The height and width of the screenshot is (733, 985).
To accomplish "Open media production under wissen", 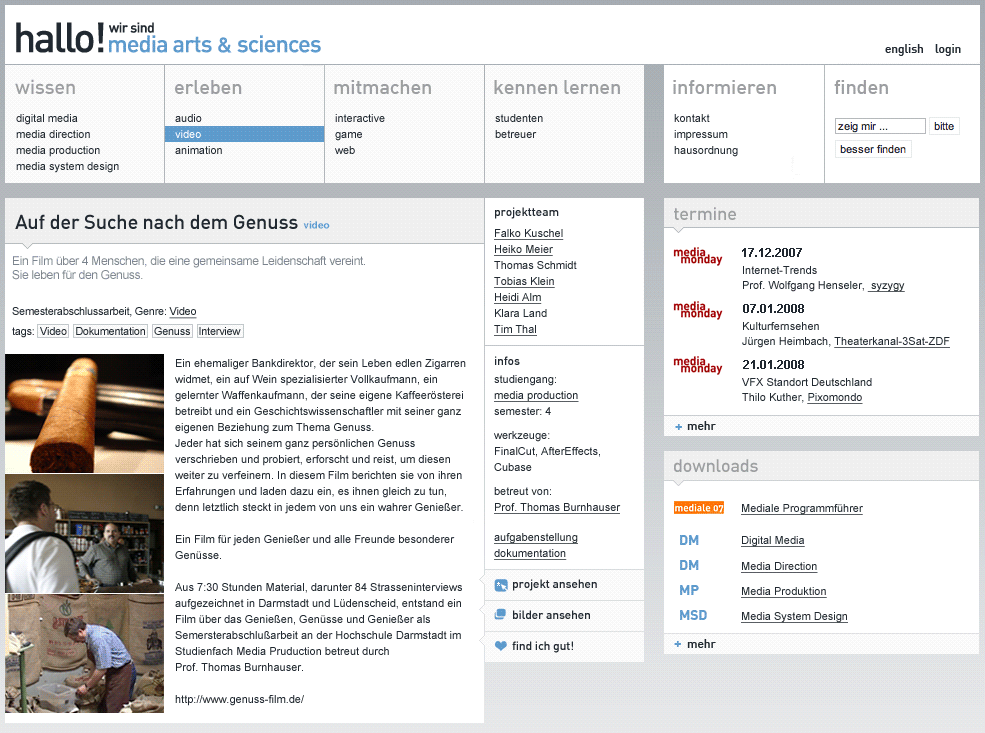I will pos(58,150).
